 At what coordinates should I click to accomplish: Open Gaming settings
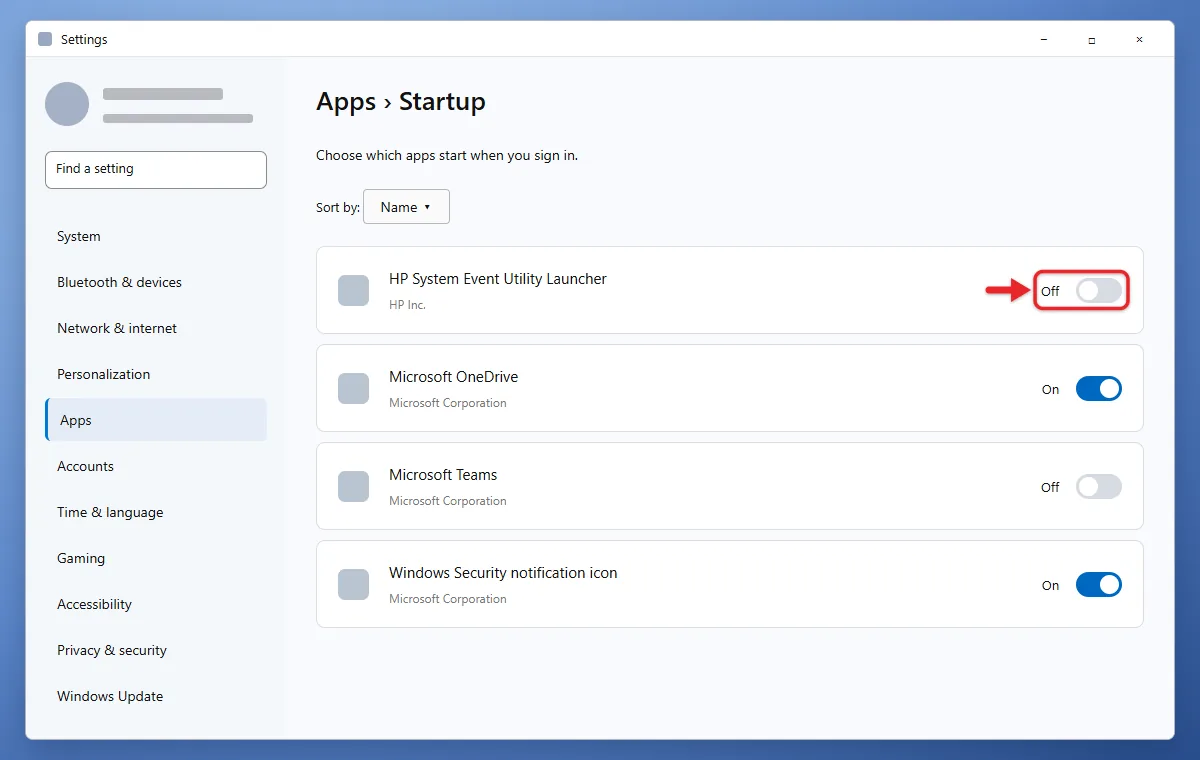[156, 558]
